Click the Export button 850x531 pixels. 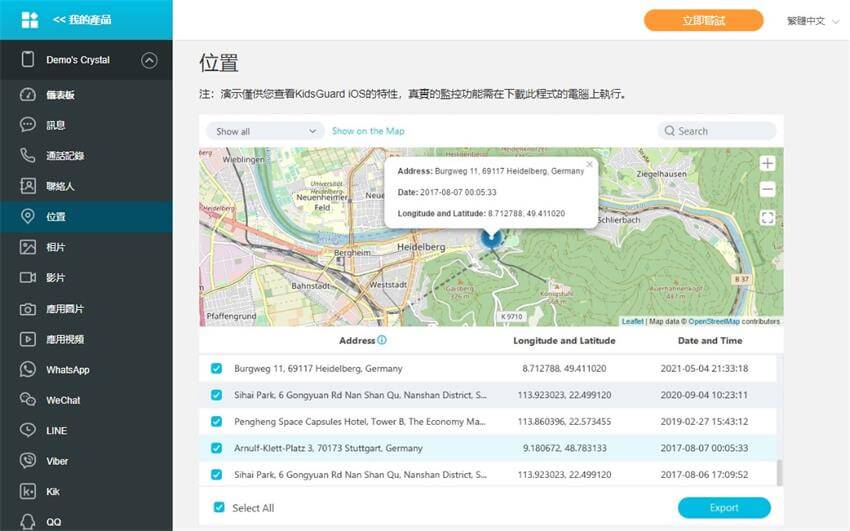click(724, 508)
